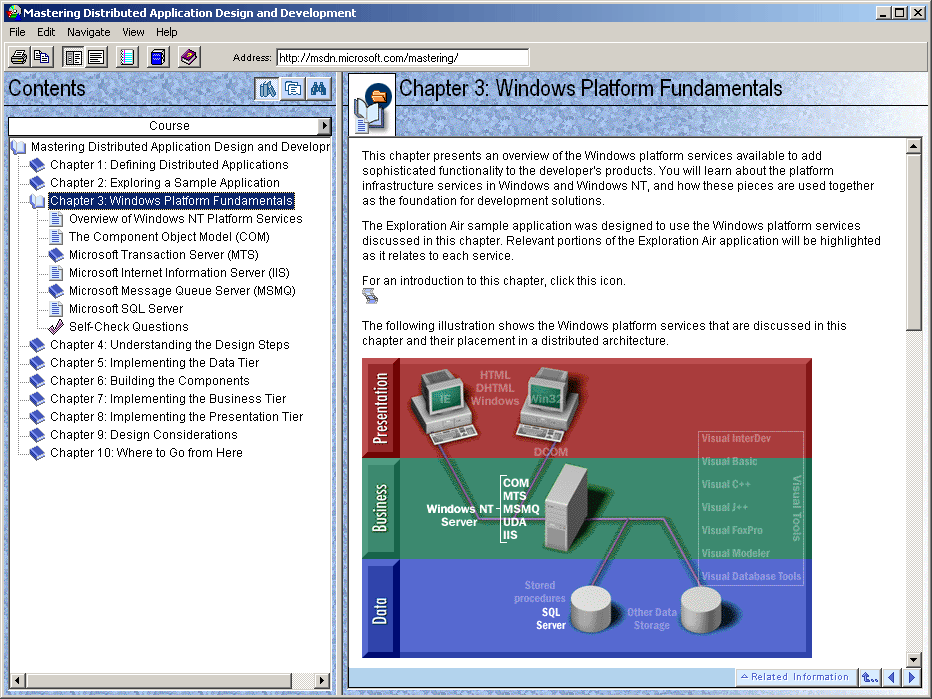Click the Microsoft Transaction Server (MTS) book icon

pyautogui.click(x=56, y=255)
